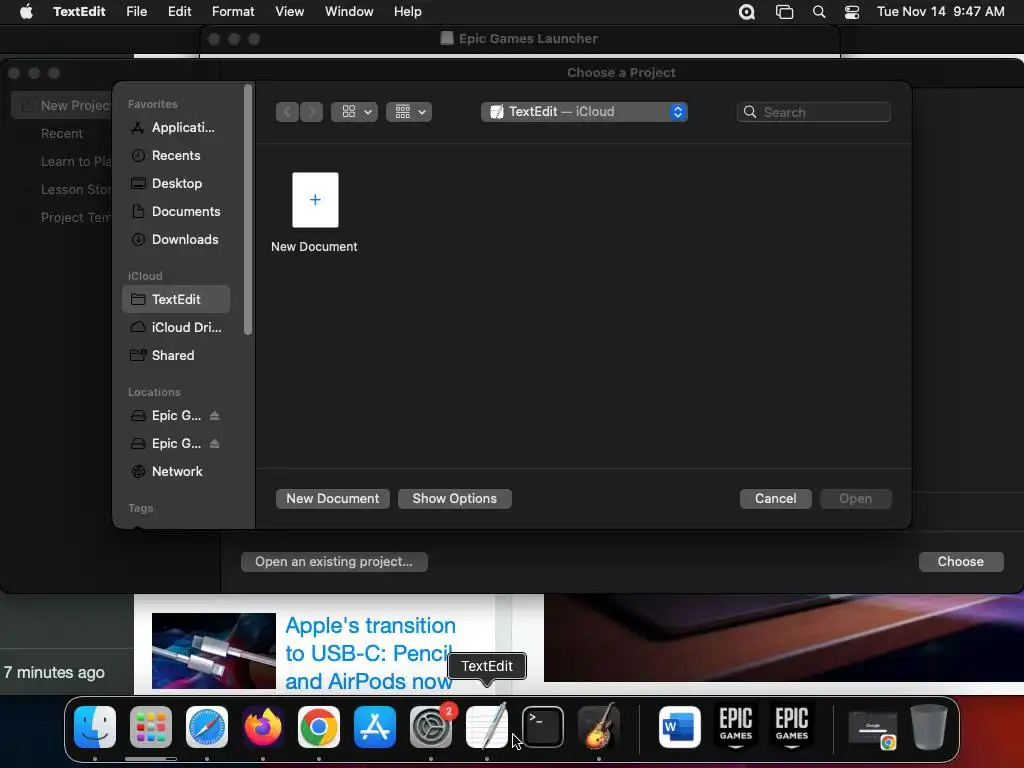This screenshot has height=768, width=1024.
Task: Open the Help menu
Action: click(408, 12)
